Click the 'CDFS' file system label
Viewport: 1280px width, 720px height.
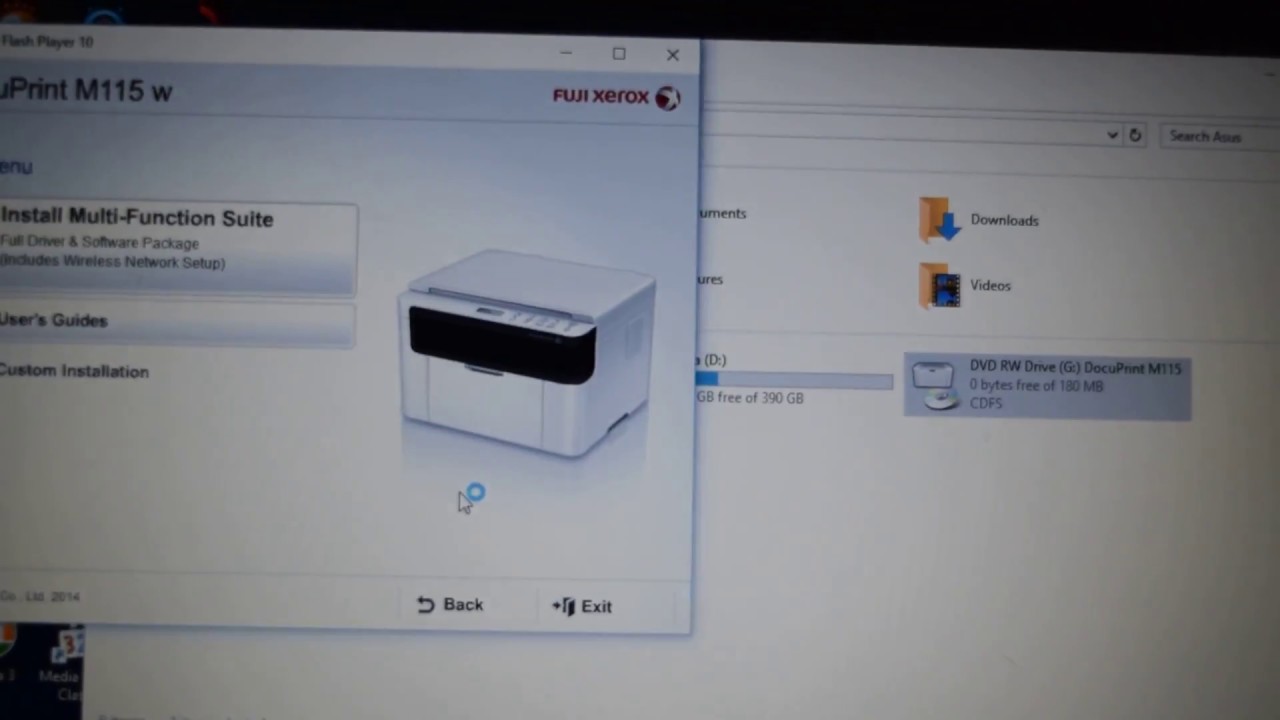(x=986, y=403)
